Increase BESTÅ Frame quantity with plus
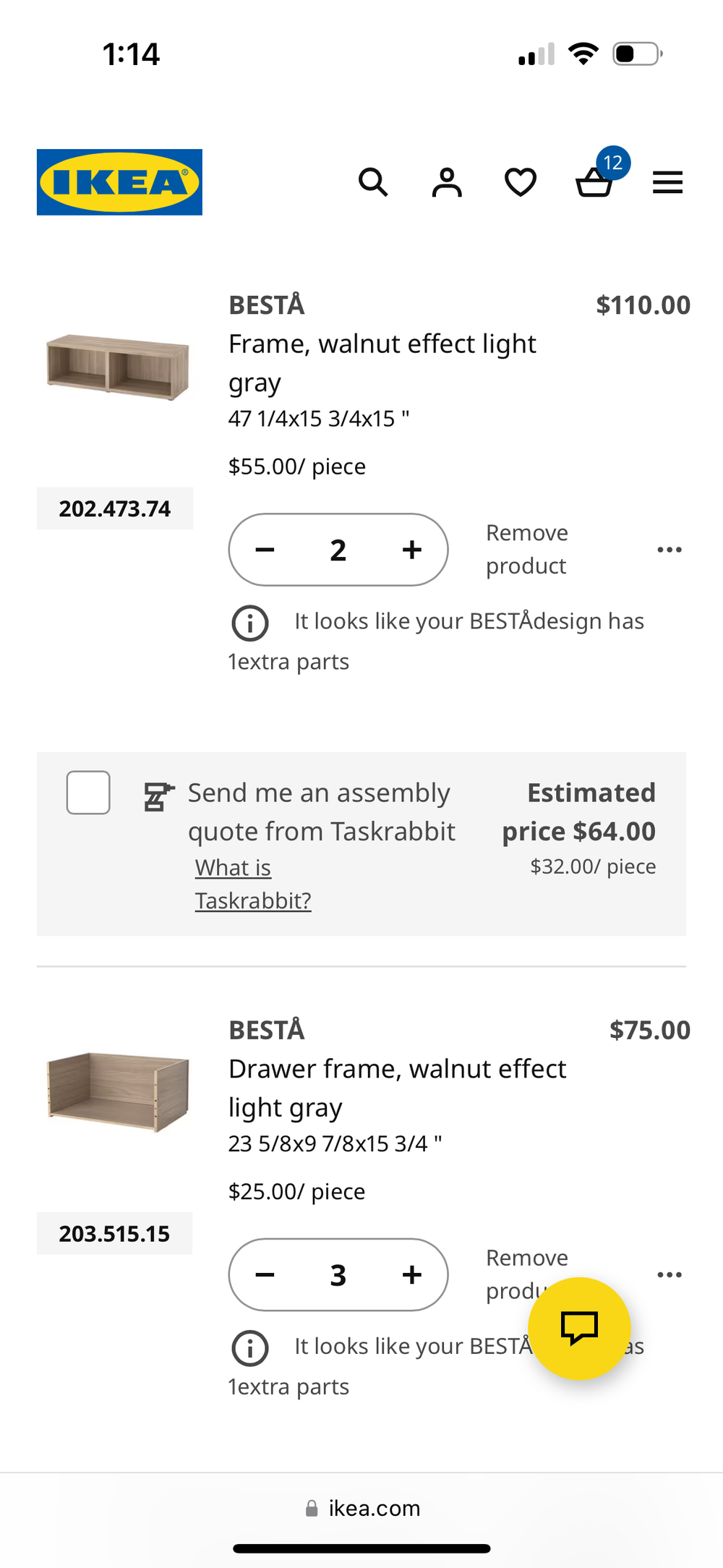This screenshot has width=723, height=1568. pos(412,550)
